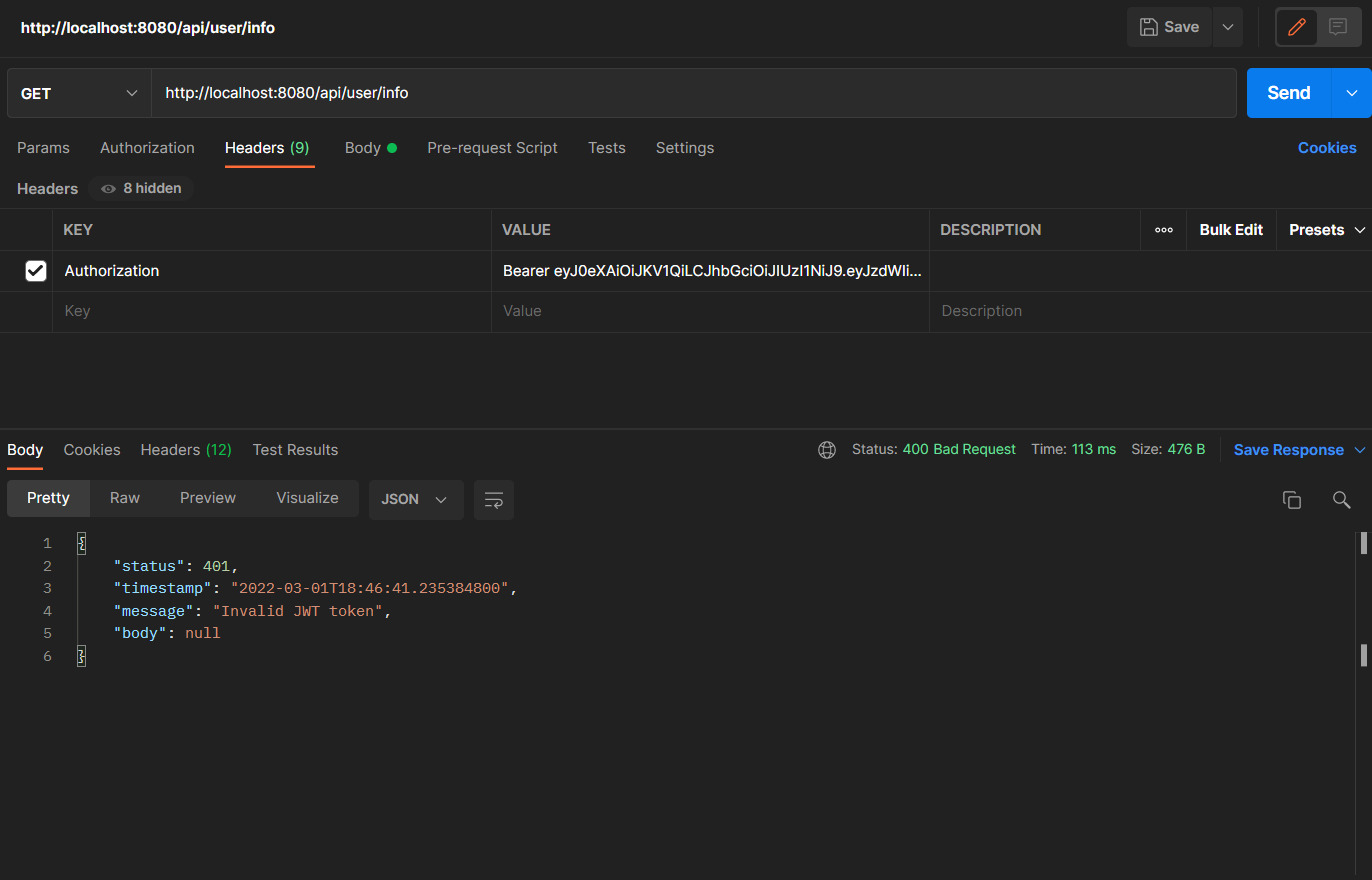Open the Authorization tab

tap(147, 148)
